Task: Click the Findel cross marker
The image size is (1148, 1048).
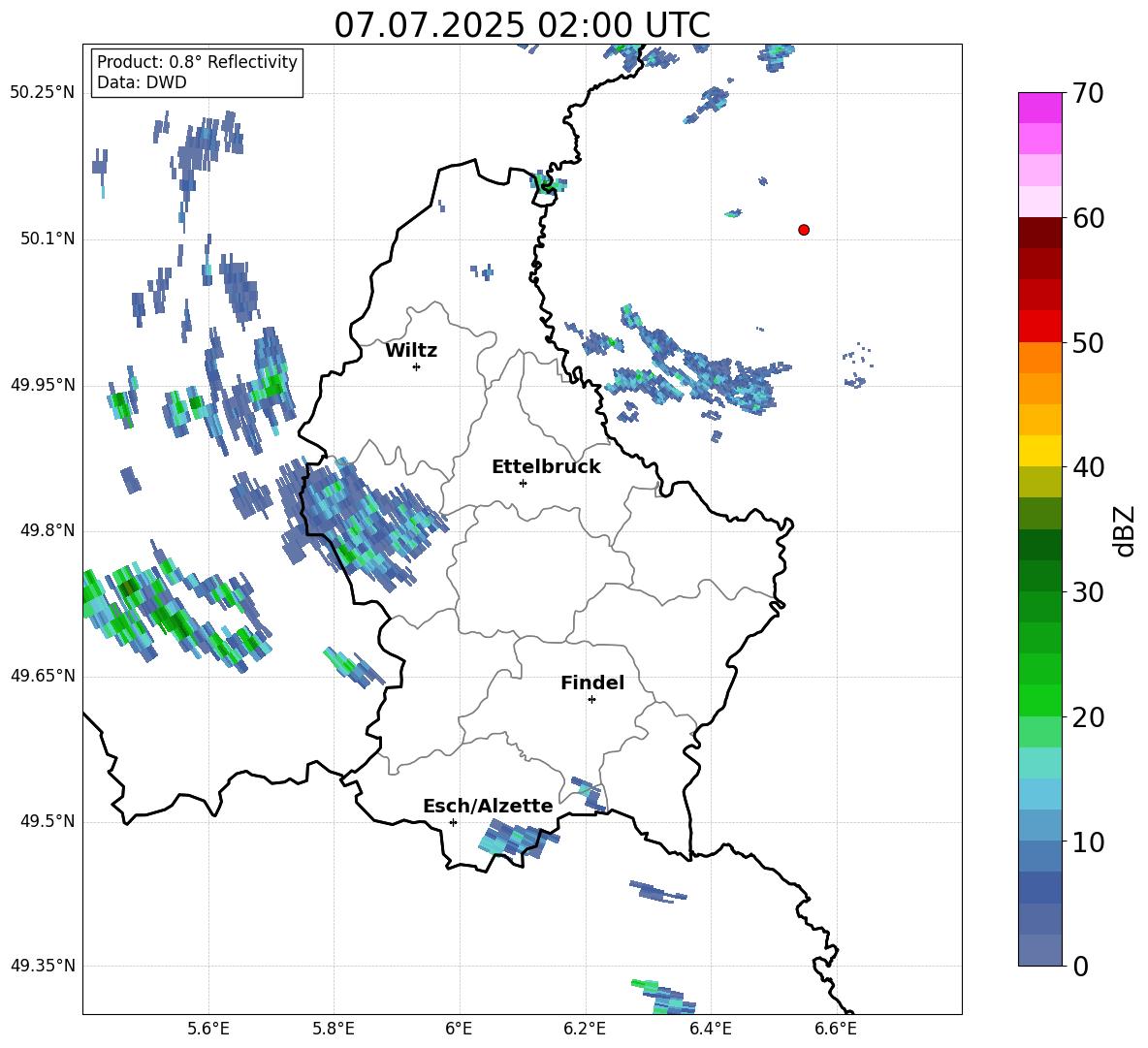Action: (x=591, y=700)
